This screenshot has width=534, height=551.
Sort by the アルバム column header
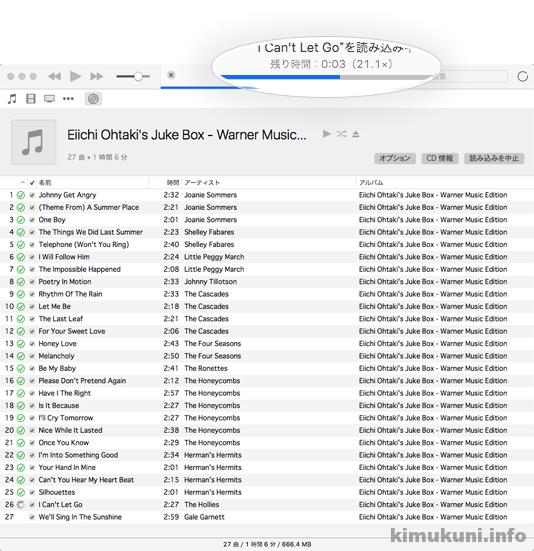click(x=371, y=182)
